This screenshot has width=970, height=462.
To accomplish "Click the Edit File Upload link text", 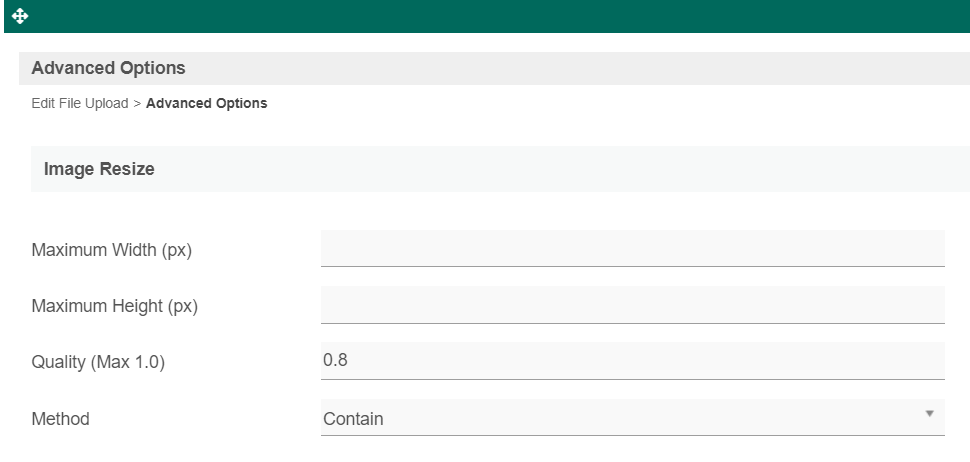I will [80, 103].
